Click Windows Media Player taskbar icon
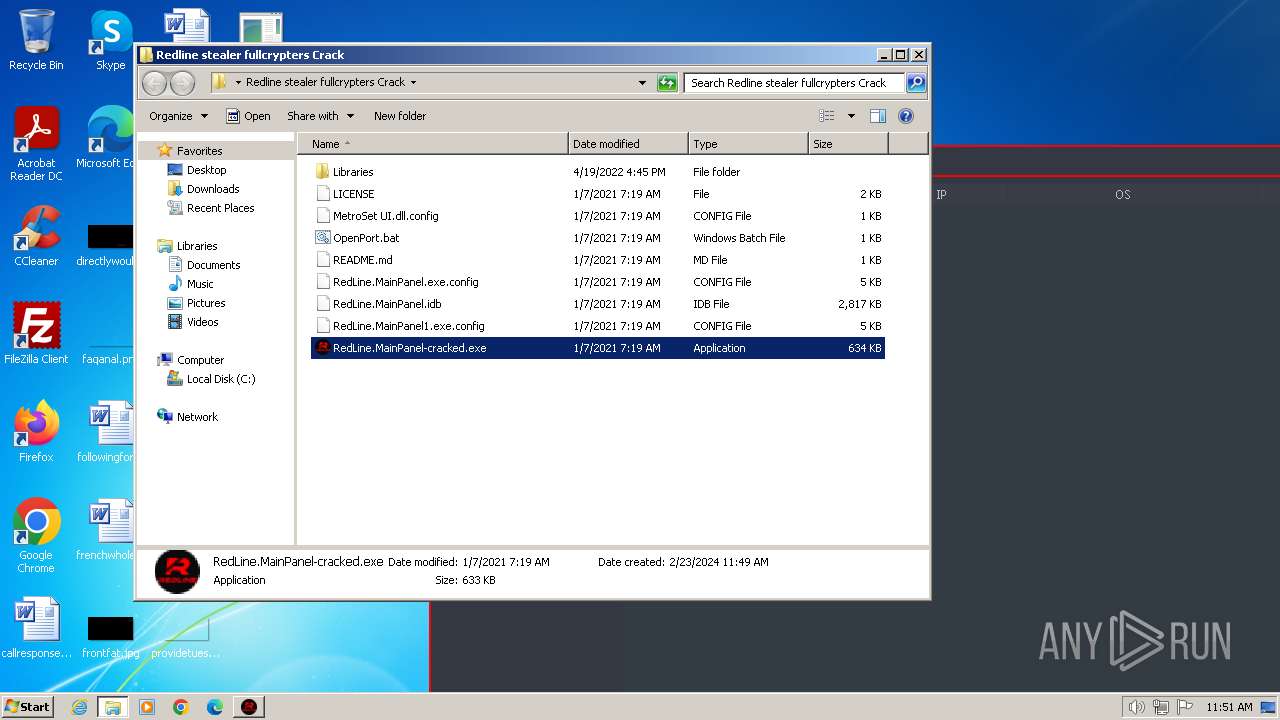 (x=147, y=707)
